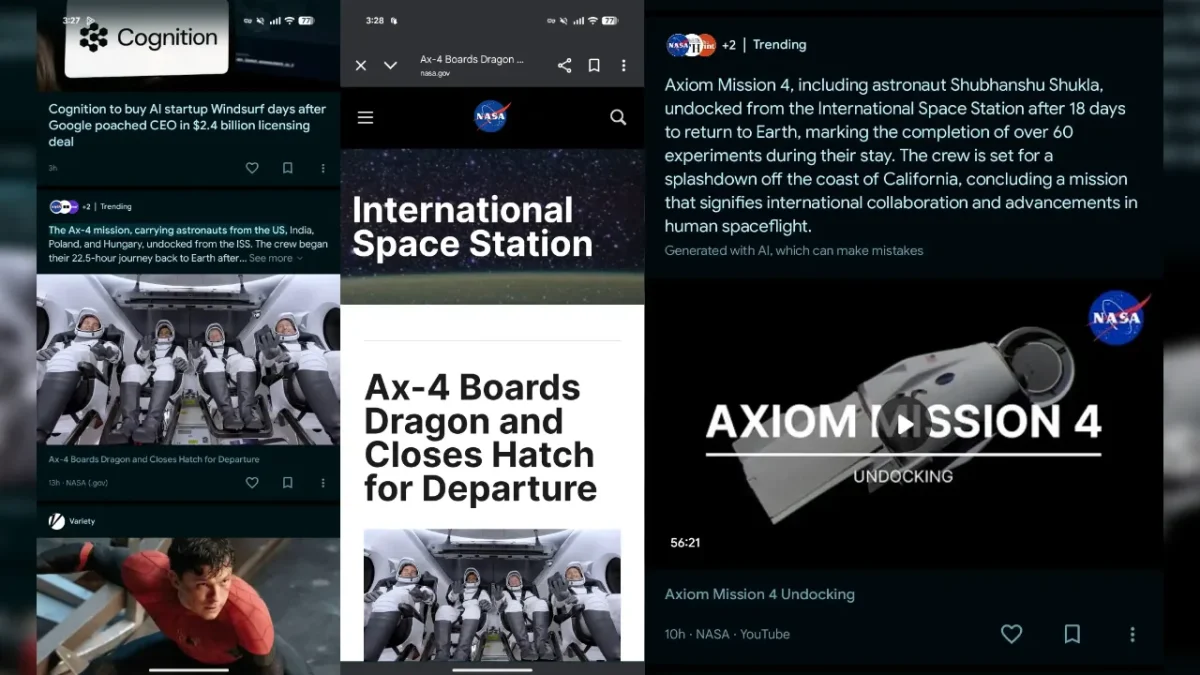Expand the browser tab down chevron
The image size is (1200, 675).
pos(390,65)
